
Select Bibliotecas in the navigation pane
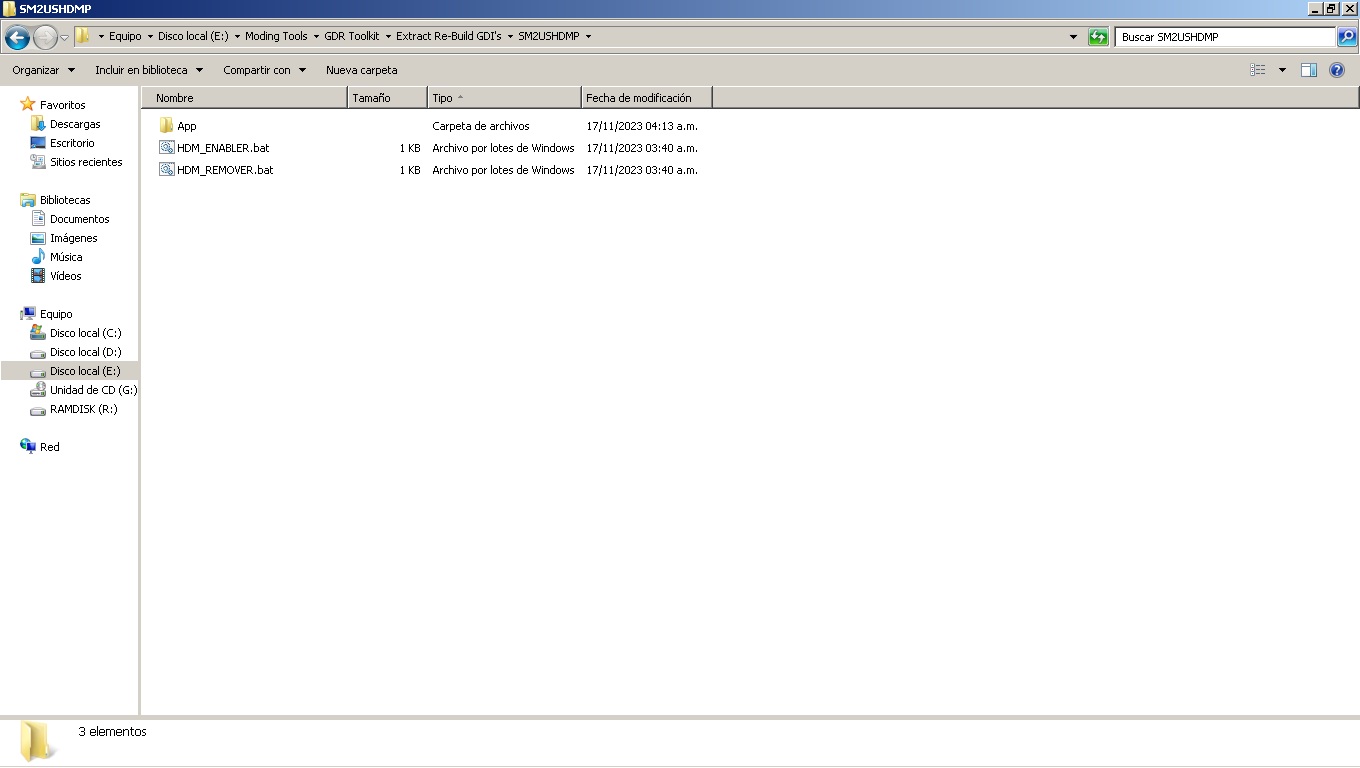(x=65, y=200)
